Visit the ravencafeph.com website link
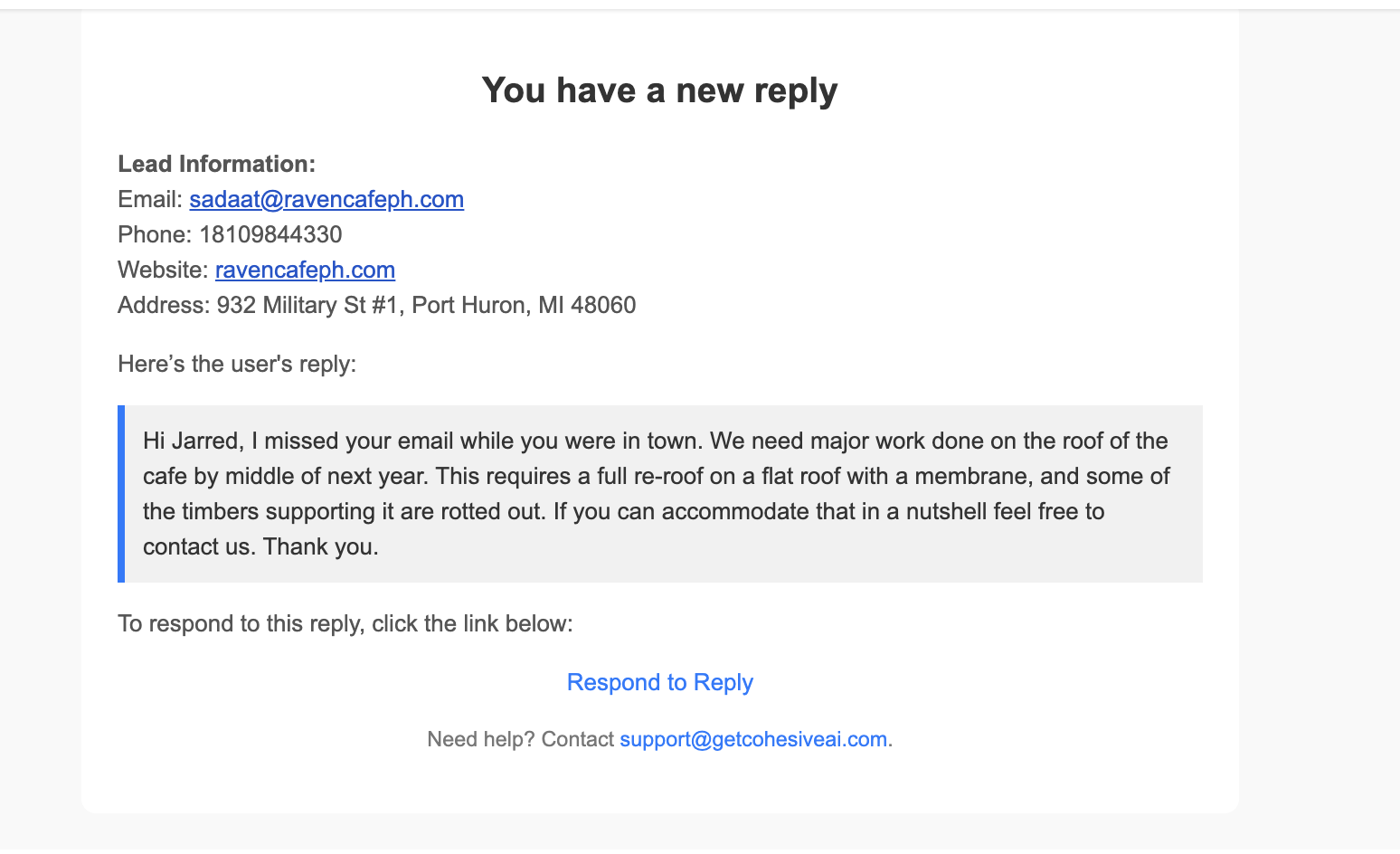This screenshot has height=854, width=1400. coord(305,270)
